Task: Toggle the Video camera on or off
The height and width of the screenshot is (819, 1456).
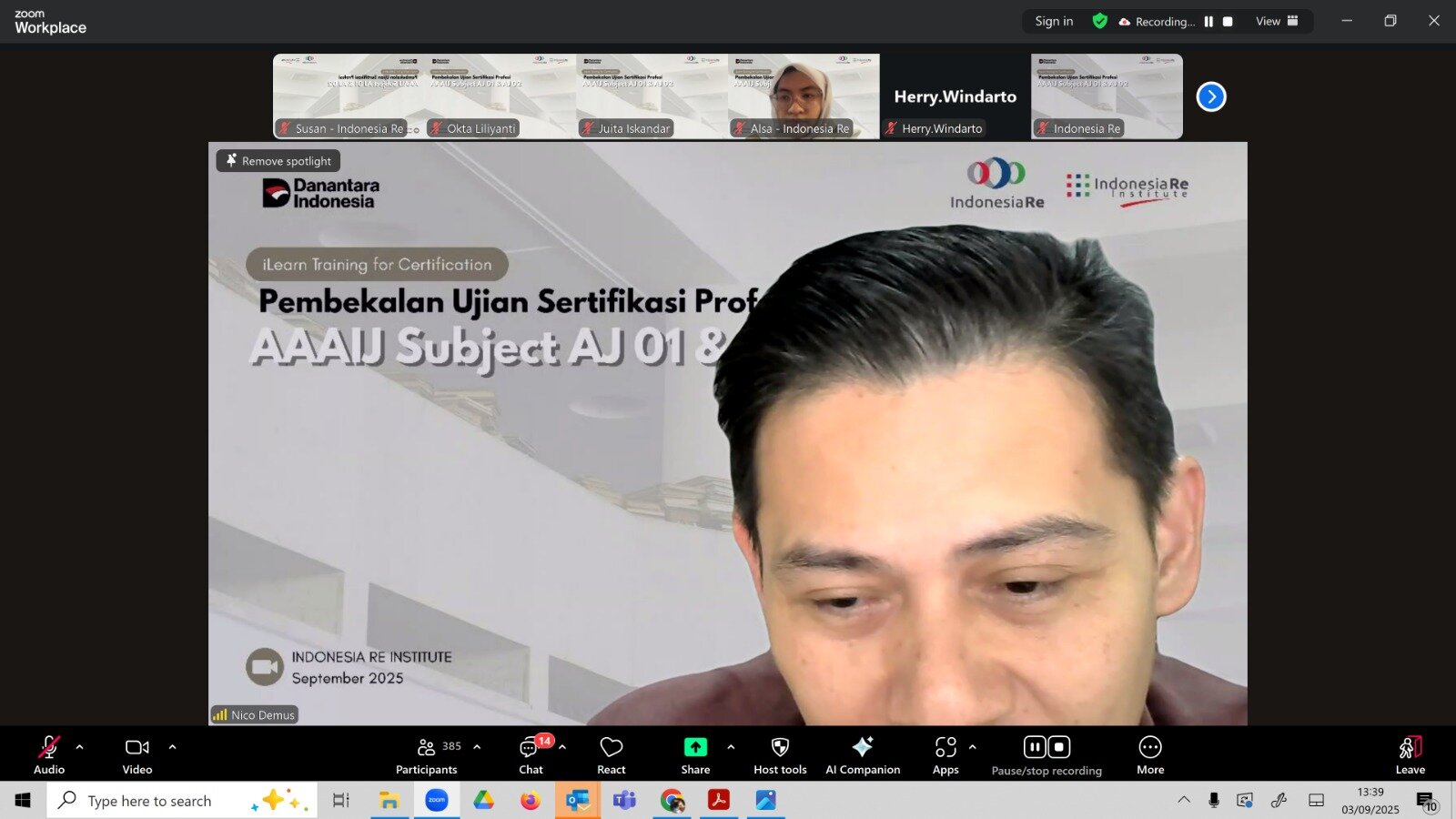Action: 137,755
